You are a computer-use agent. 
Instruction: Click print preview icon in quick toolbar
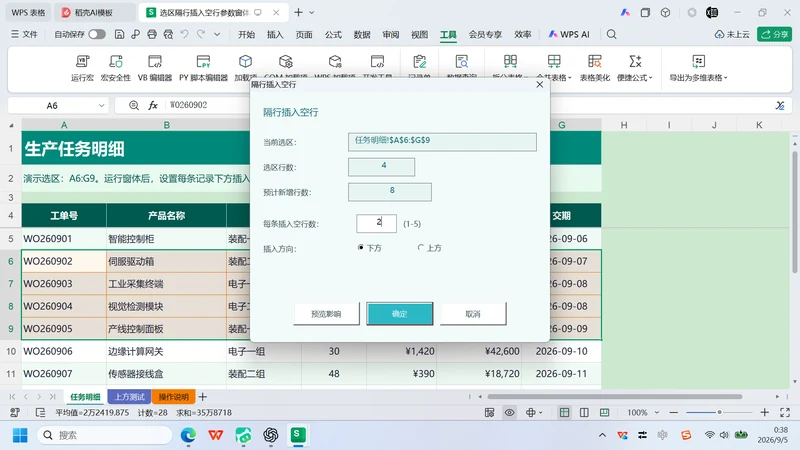tap(168, 34)
